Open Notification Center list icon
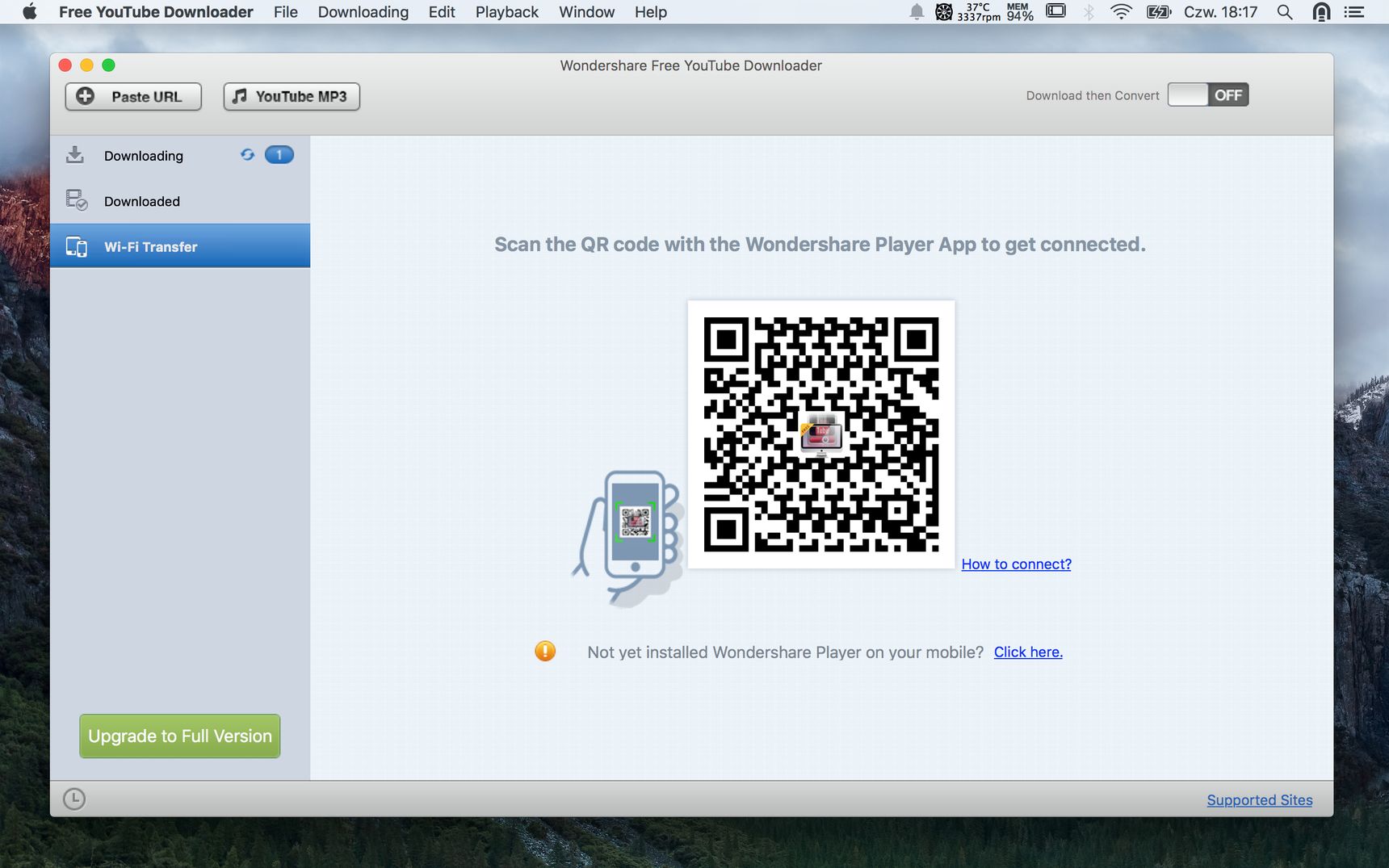 coord(1354,12)
